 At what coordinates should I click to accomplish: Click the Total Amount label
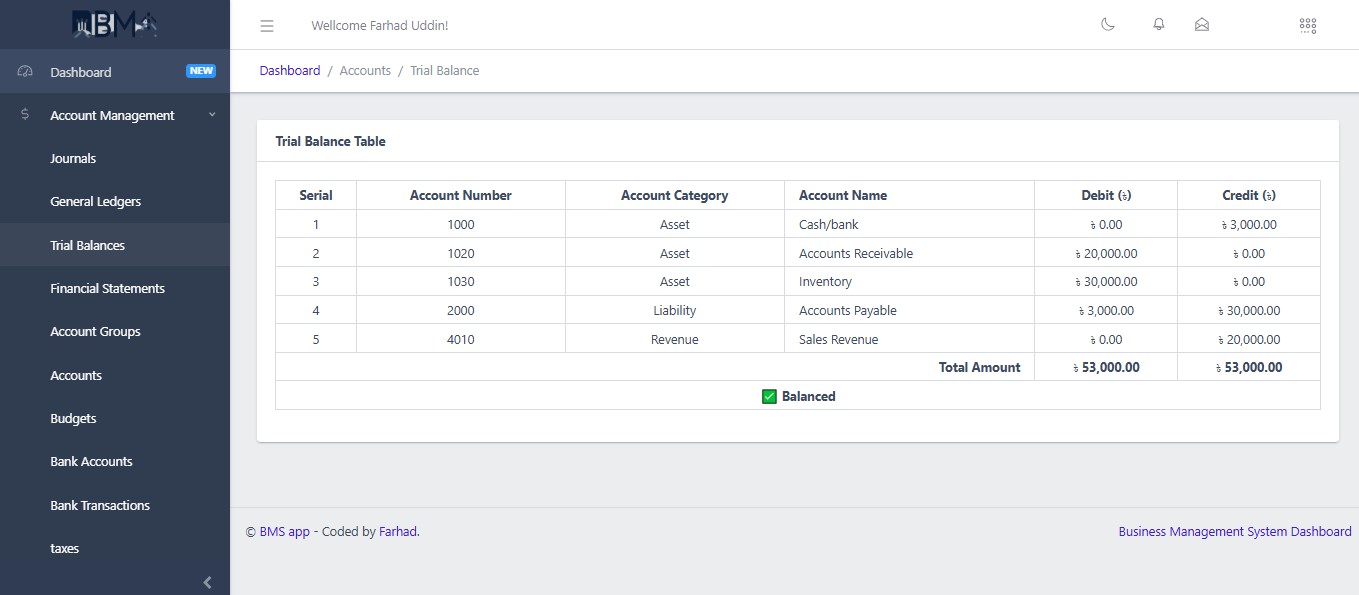point(980,368)
